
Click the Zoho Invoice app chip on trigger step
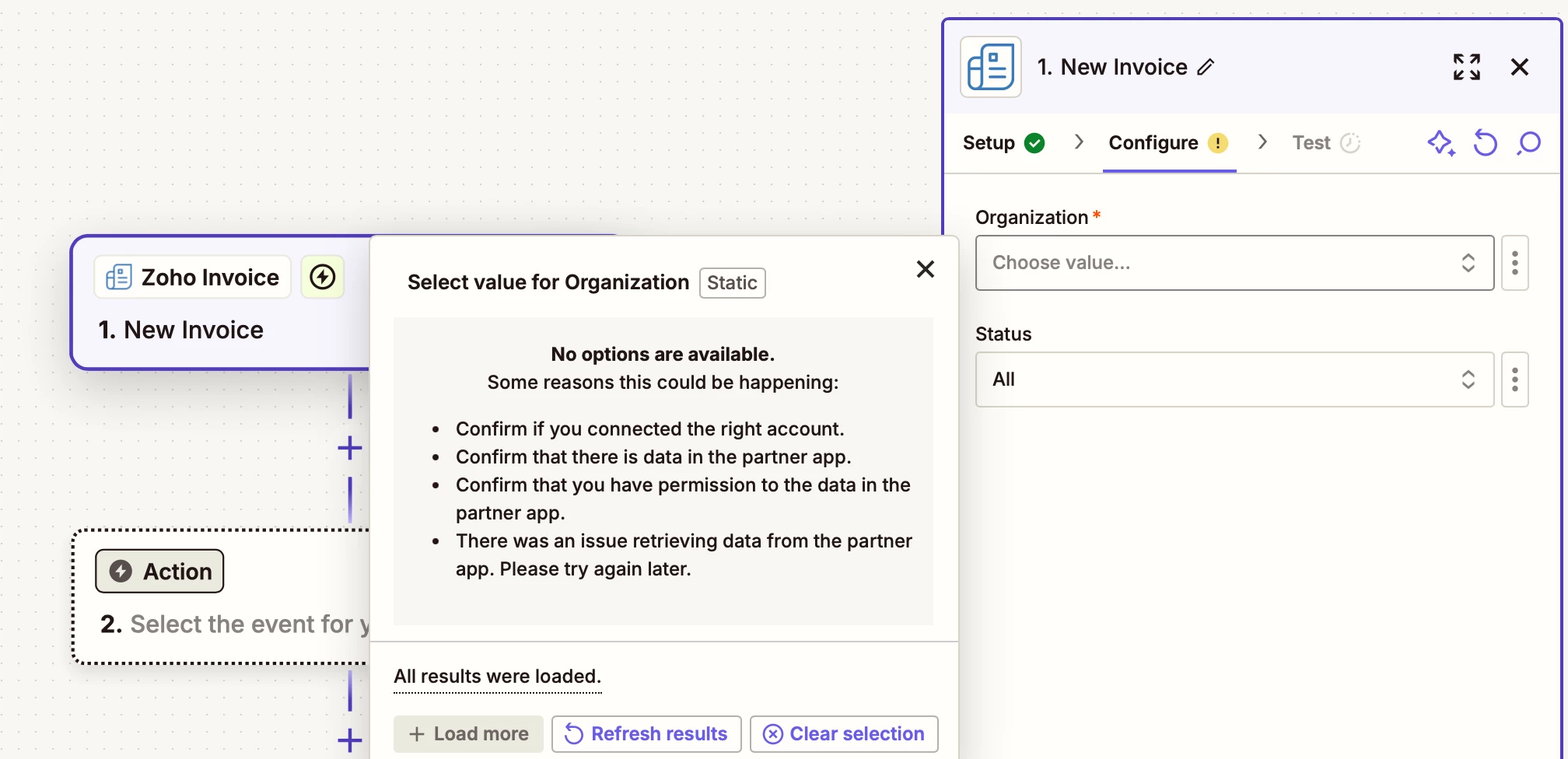(x=193, y=277)
